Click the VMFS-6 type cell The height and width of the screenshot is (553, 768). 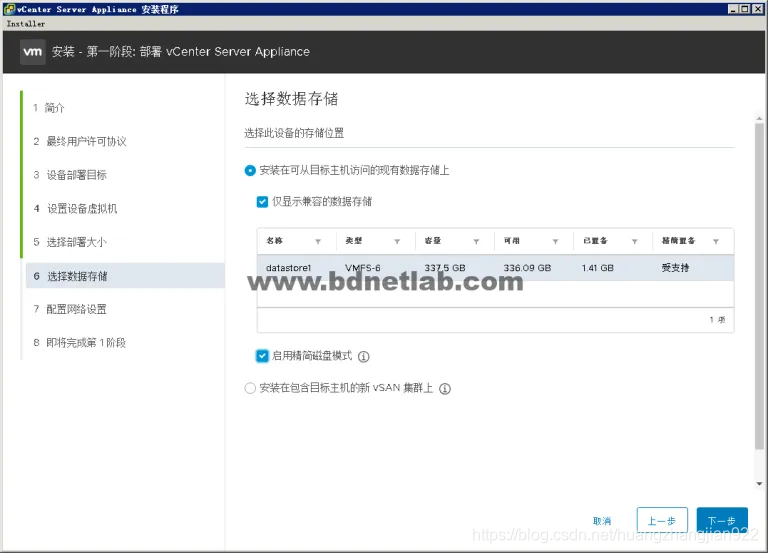pyautogui.click(x=362, y=268)
